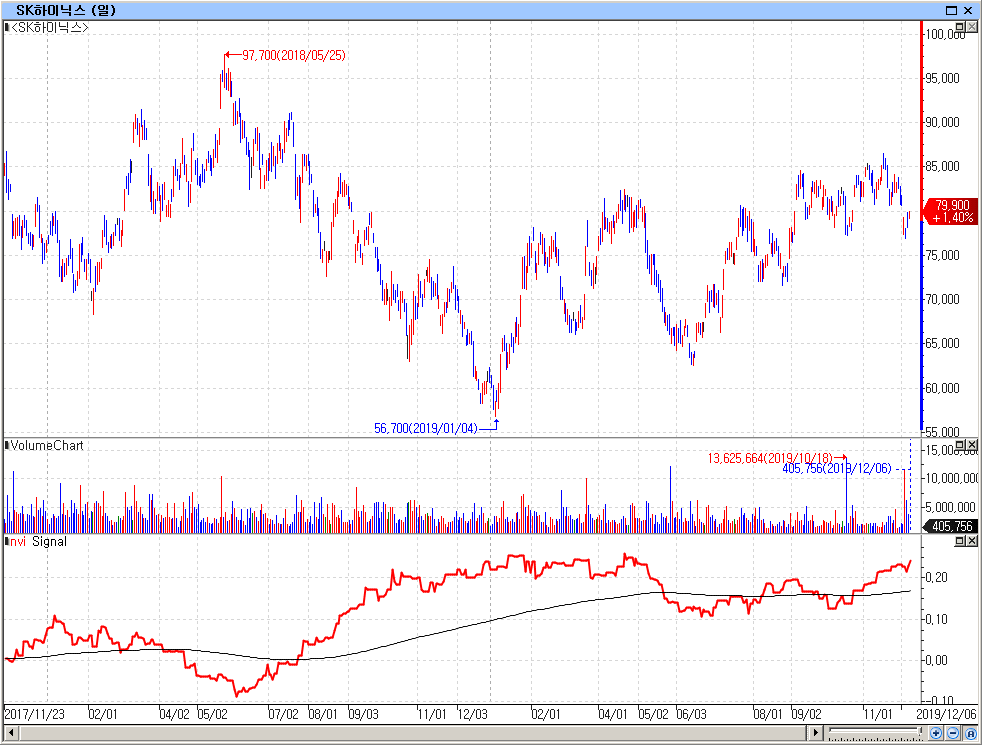Close the VolumeChart pane

point(971,445)
